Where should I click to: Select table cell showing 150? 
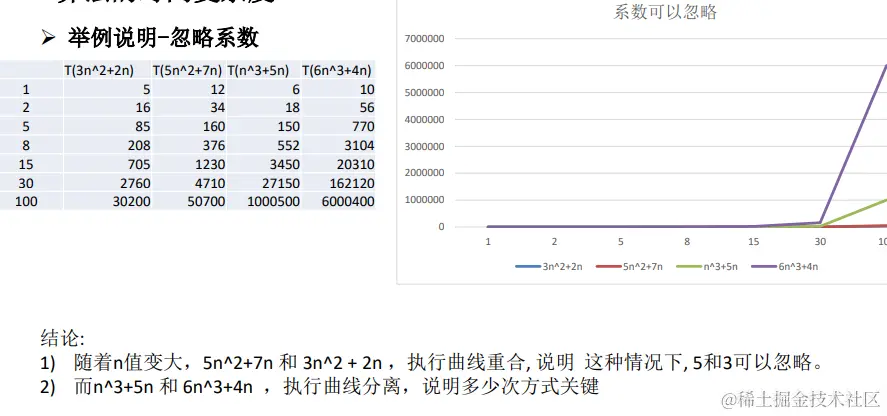coord(289,127)
